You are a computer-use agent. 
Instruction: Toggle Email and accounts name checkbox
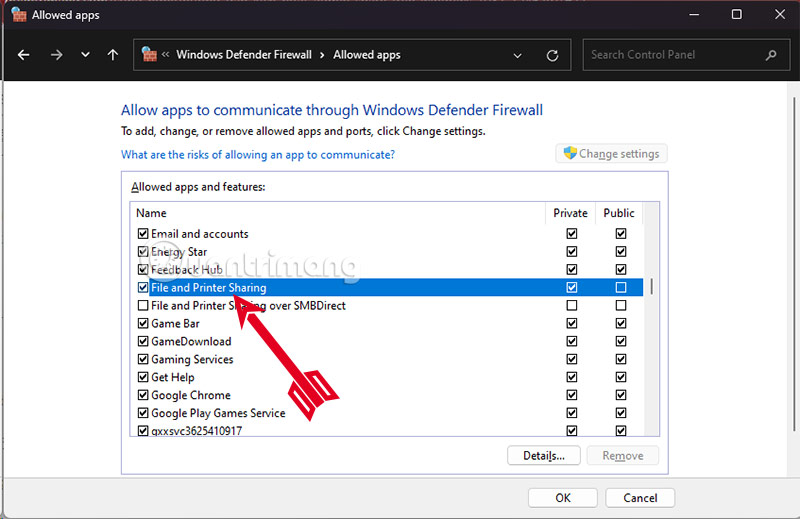click(143, 234)
